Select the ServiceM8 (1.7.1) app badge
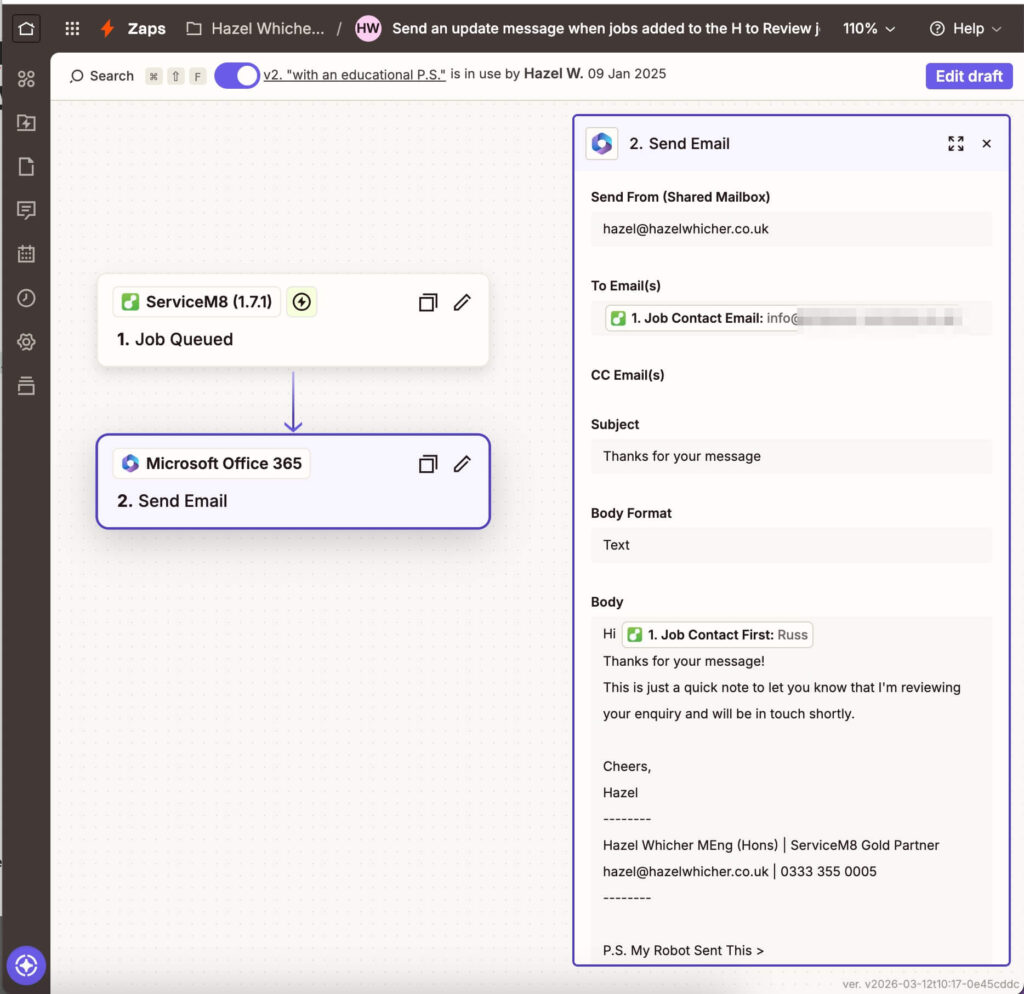1024x994 pixels. coord(197,302)
